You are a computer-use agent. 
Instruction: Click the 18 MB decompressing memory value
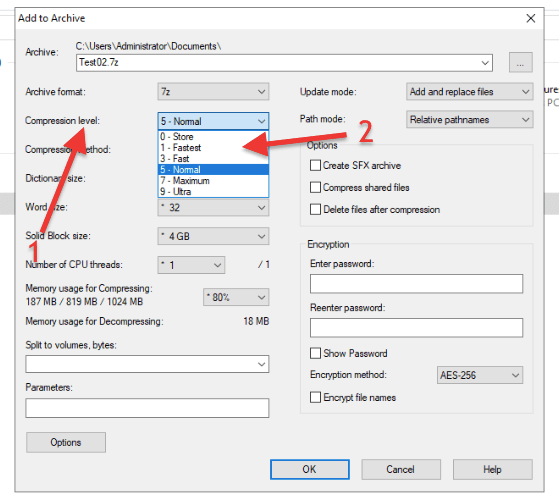(256, 321)
